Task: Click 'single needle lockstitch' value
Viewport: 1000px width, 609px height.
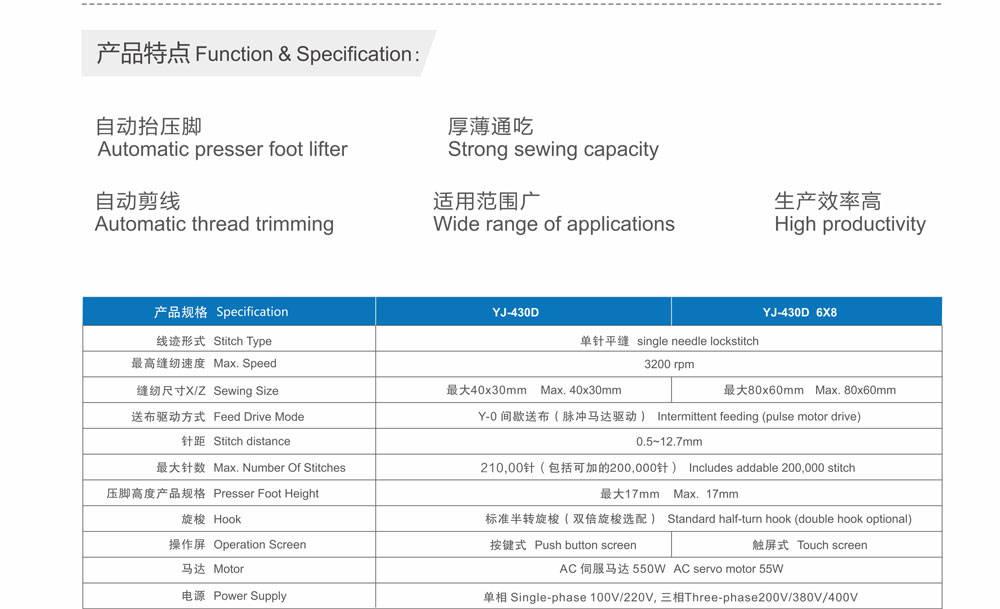Action: click(698, 341)
